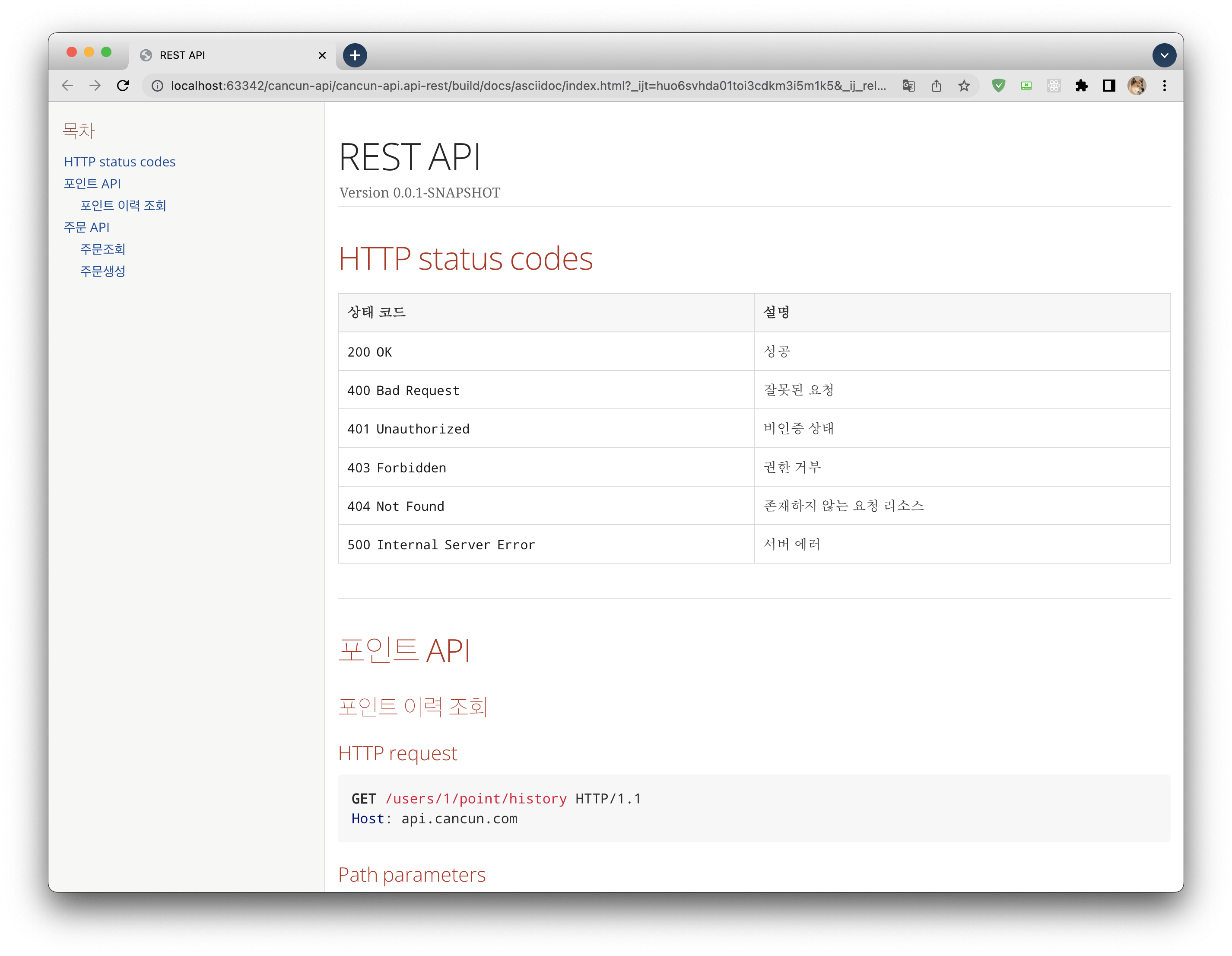Open a new tab with plus button

point(355,55)
